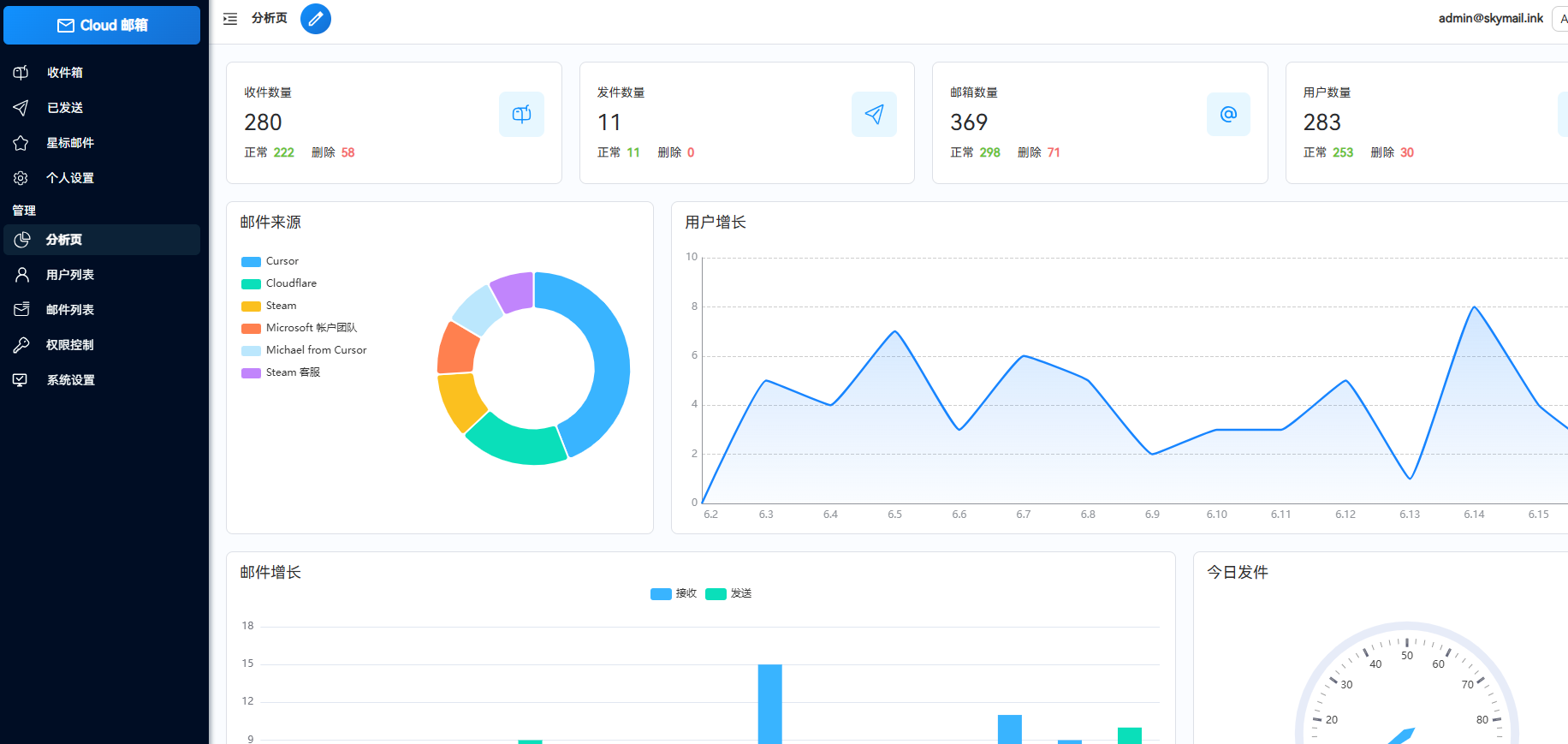The height and width of the screenshot is (744, 1568).
Task: Click the Cloud 邮箱 logo button
Action: point(102,26)
